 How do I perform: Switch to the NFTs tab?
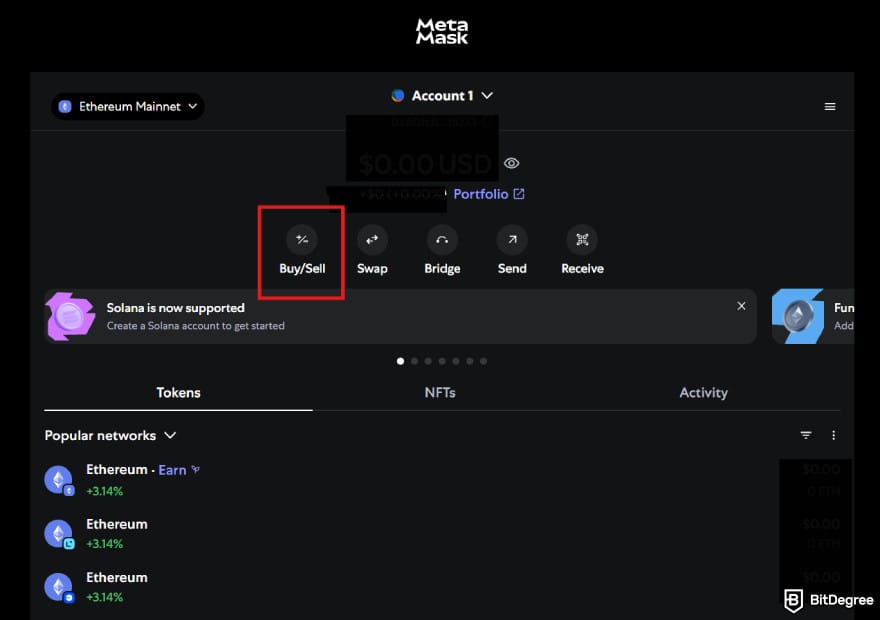[440, 393]
